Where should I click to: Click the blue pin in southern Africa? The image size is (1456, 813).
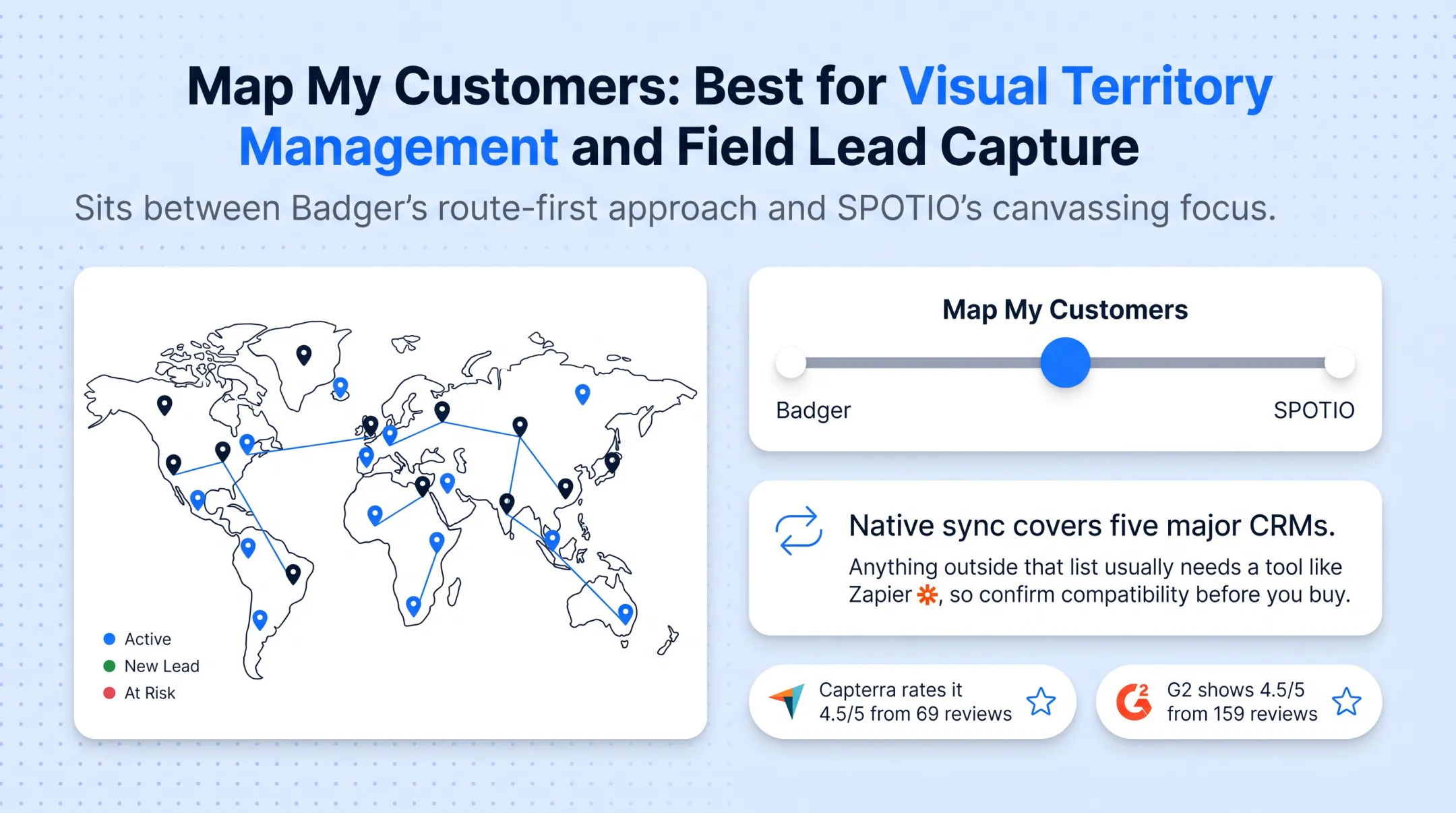[414, 605]
